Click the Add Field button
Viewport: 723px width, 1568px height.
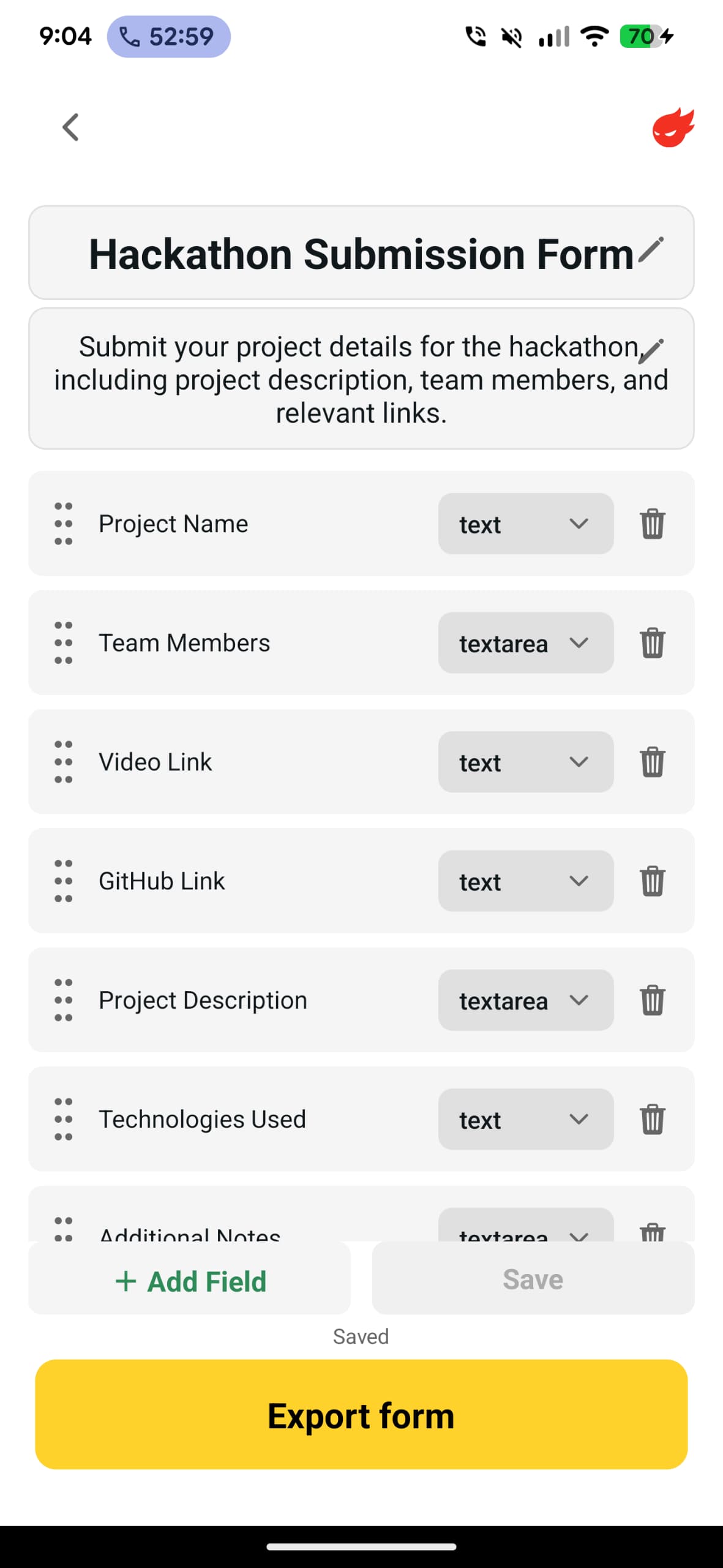[x=190, y=1281]
